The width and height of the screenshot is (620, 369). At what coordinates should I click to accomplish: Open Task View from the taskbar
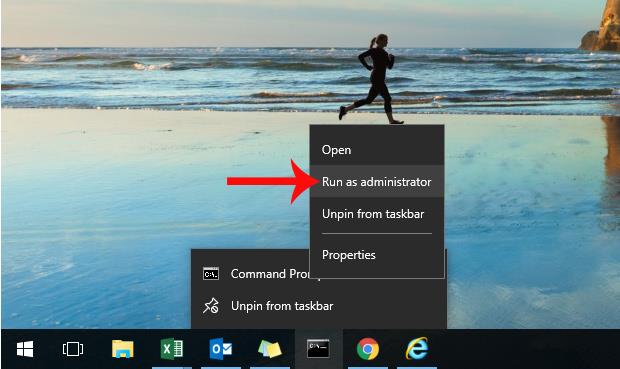click(x=73, y=349)
